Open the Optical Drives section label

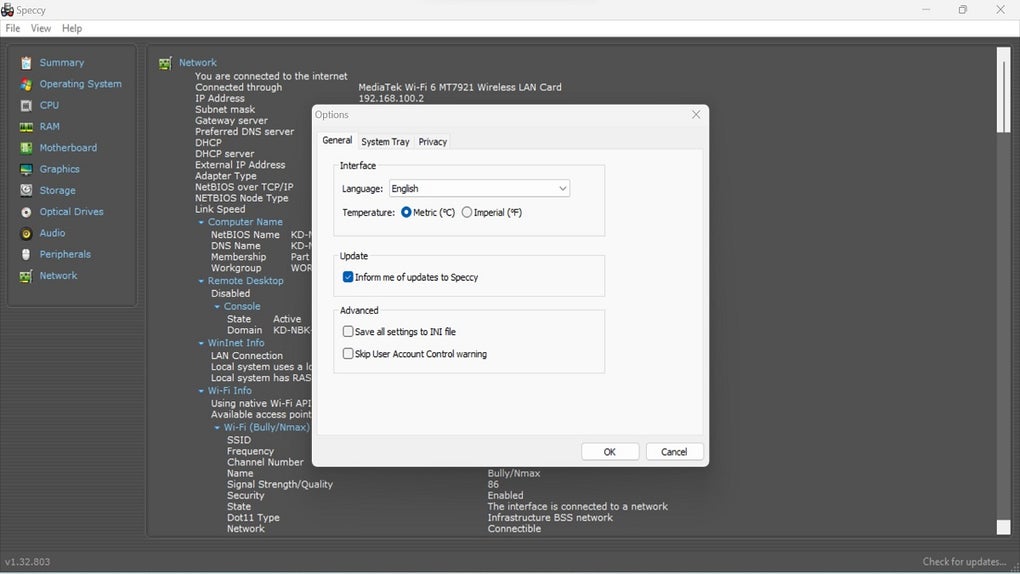point(72,212)
